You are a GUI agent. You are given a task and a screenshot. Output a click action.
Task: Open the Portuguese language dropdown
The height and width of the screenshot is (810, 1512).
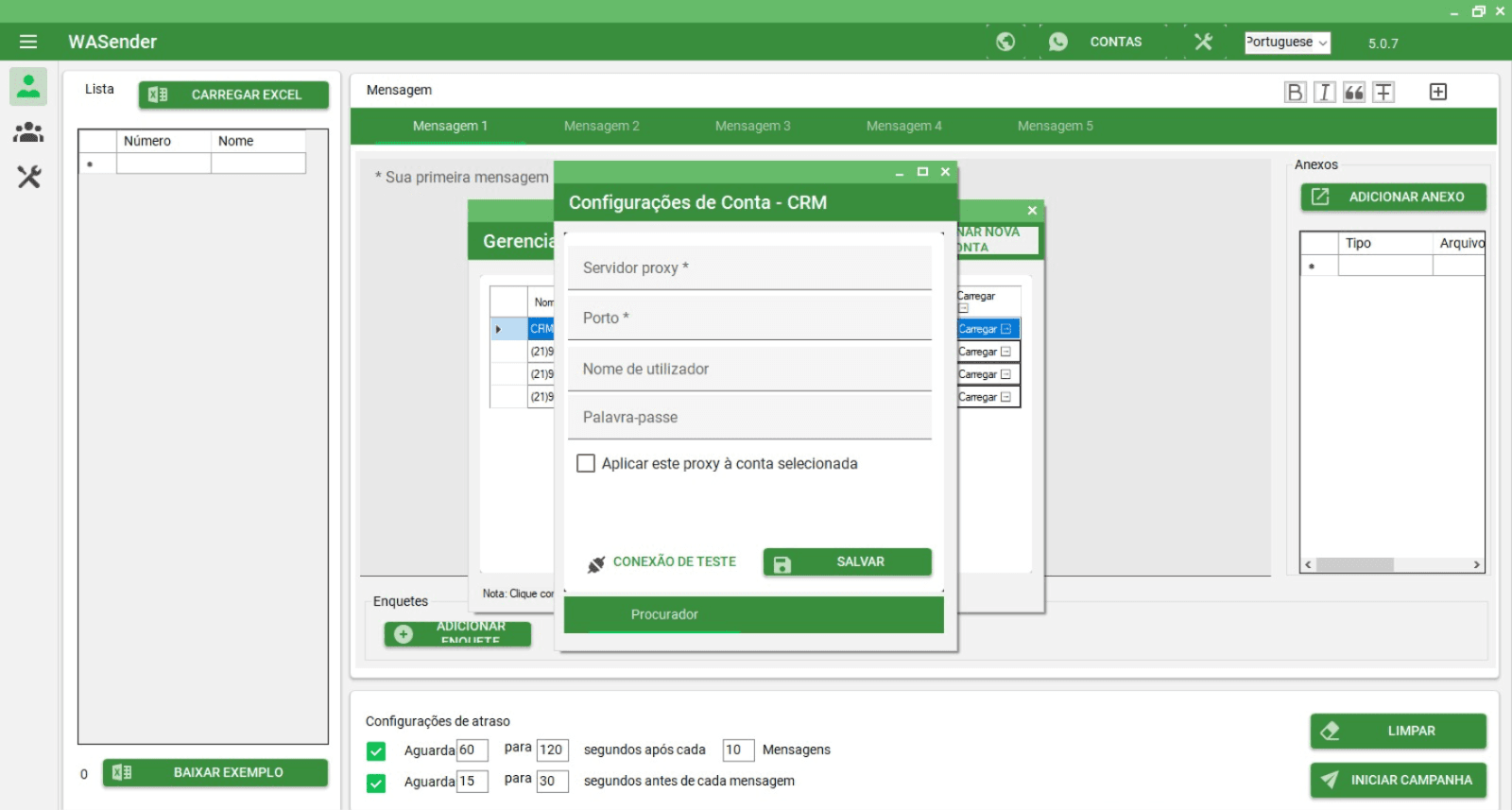(1286, 43)
